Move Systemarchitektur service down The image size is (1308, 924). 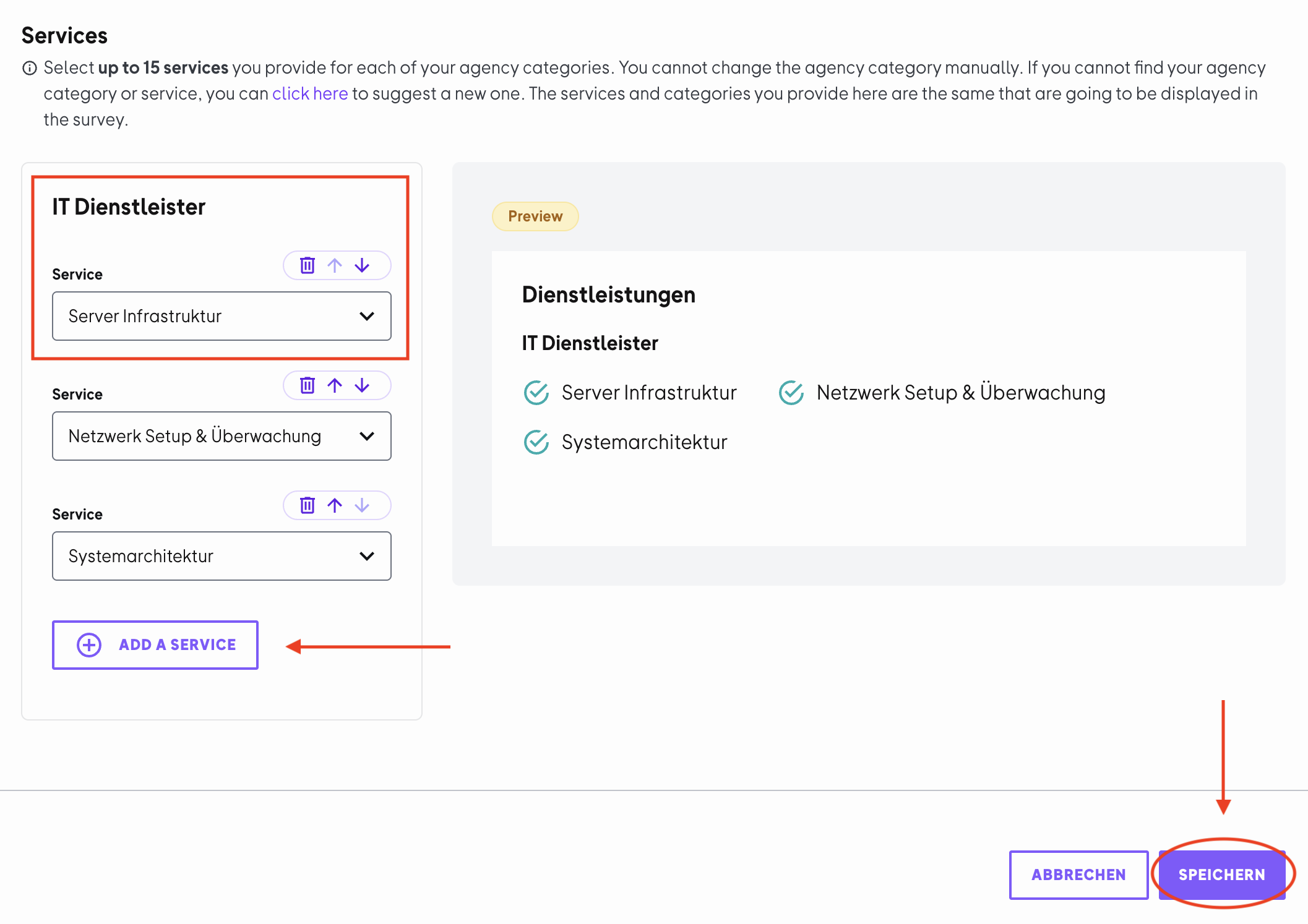click(x=362, y=505)
